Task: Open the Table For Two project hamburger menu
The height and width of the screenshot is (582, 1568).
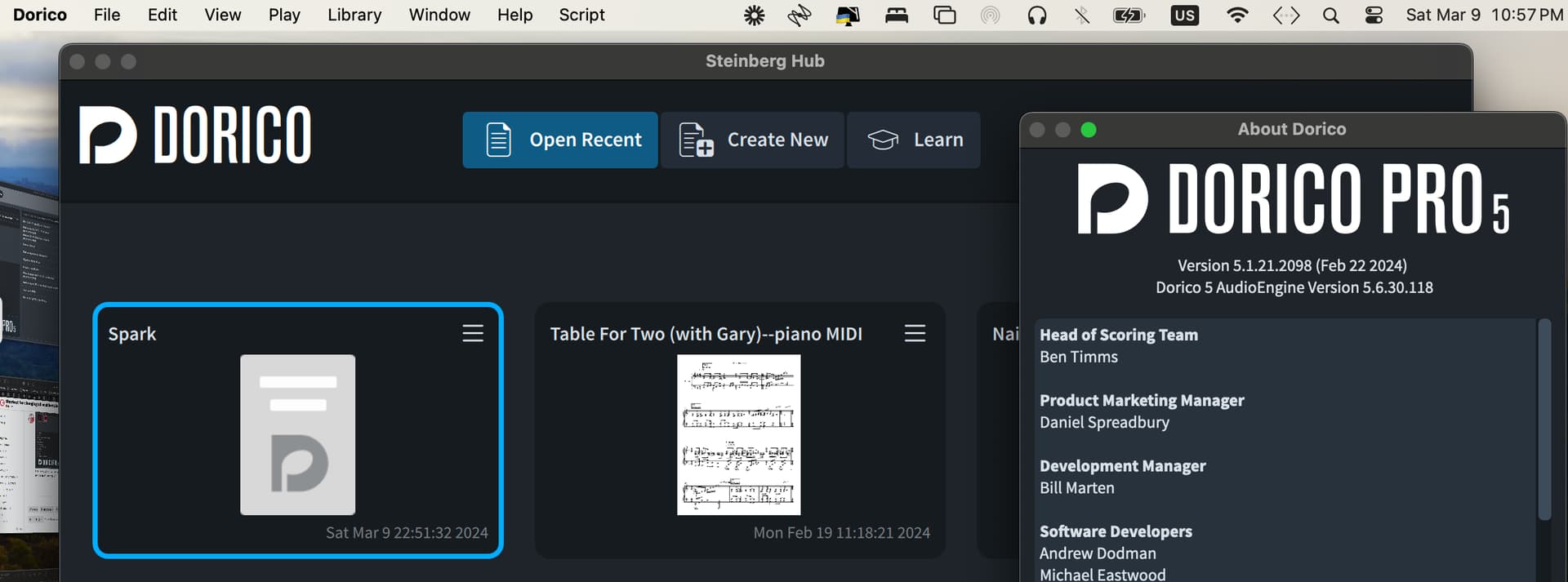Action: point(915,333)
